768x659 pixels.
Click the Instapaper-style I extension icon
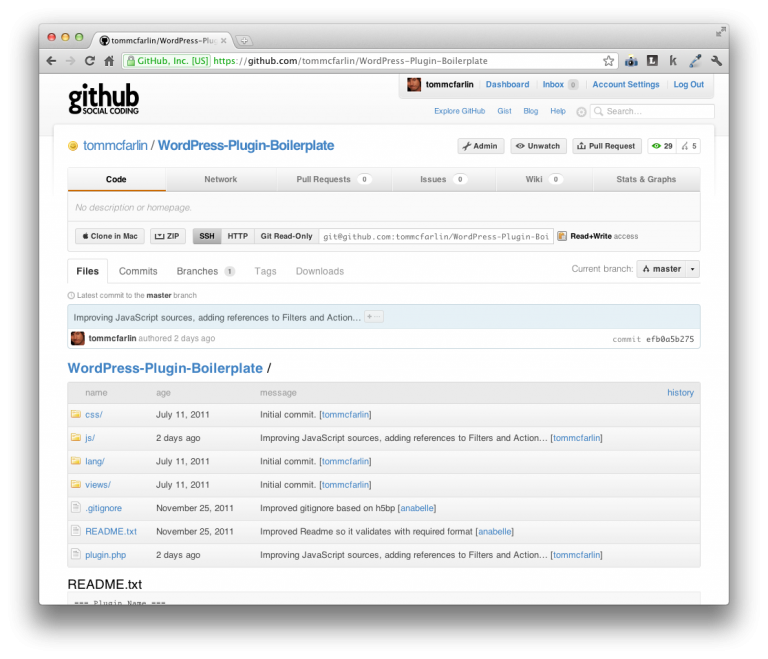click(652, 61)
